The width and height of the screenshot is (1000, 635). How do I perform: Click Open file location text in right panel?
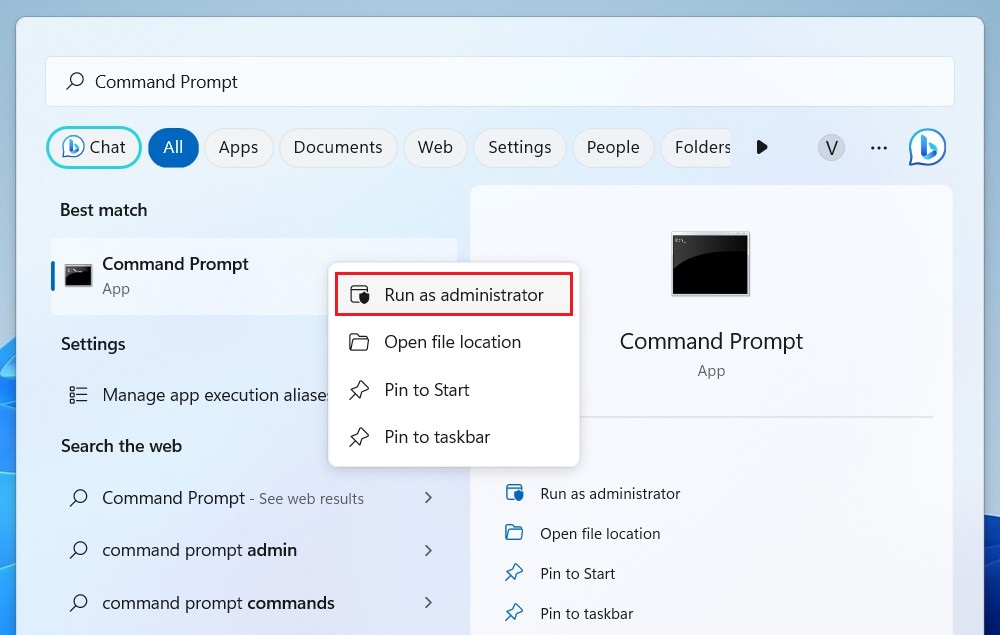pos(600,534)
